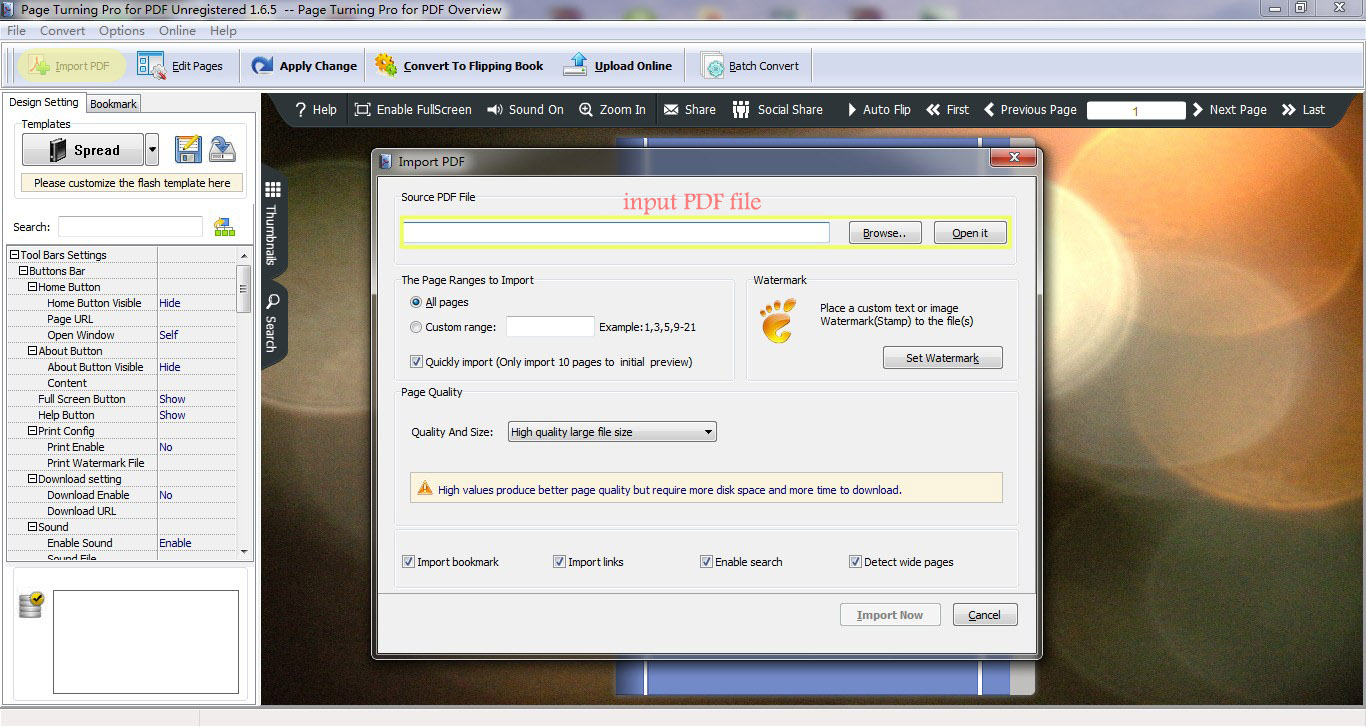The width and height of the screenshot is (1366, 727).
Task: Select the Custom range radio button
Action: pyautogui.click(x=416, y=327)
